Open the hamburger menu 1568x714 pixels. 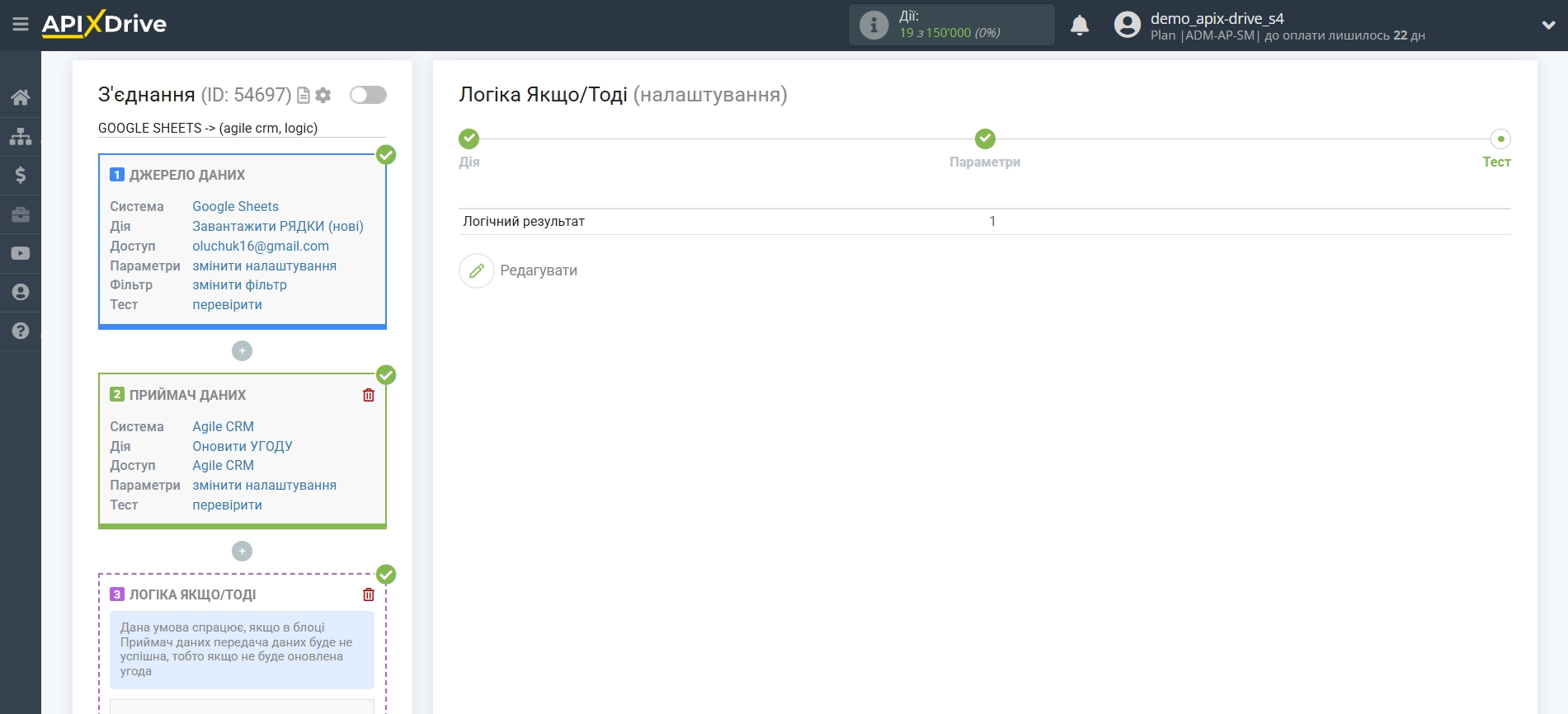[x=21, y=25]
